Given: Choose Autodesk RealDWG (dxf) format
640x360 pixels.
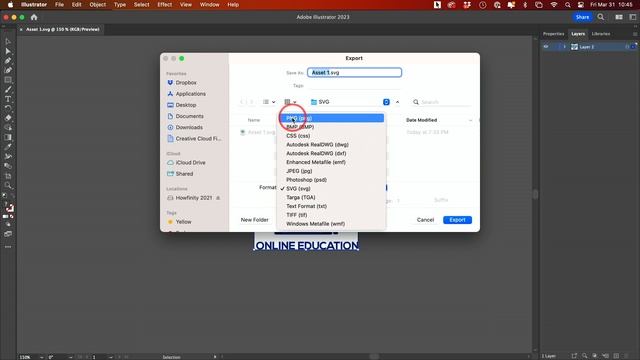Looking at the screenshot, I should coord(331,153).
